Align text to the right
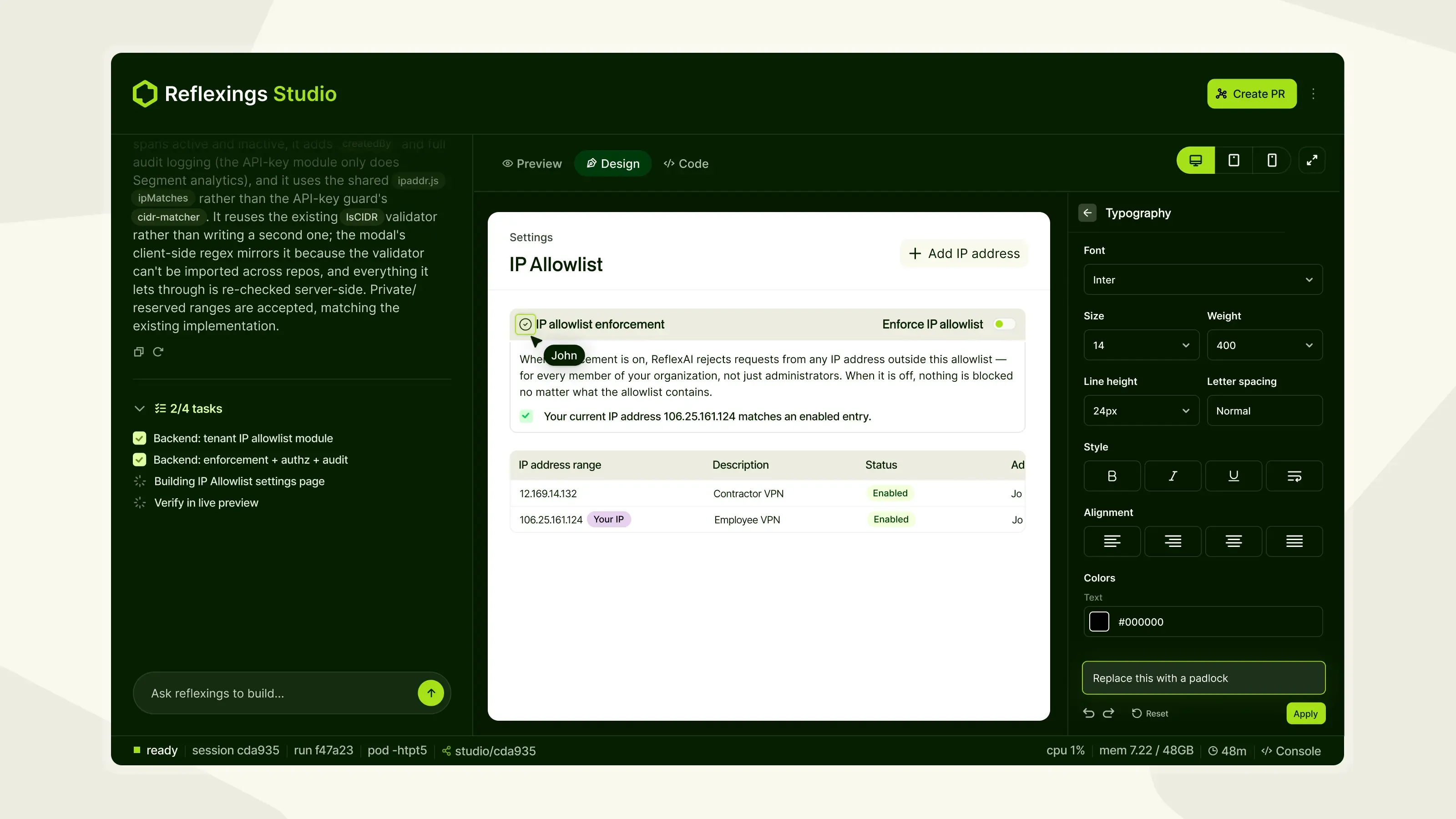The height and width of the screenshot is (819, 1456). (1173, 541)
